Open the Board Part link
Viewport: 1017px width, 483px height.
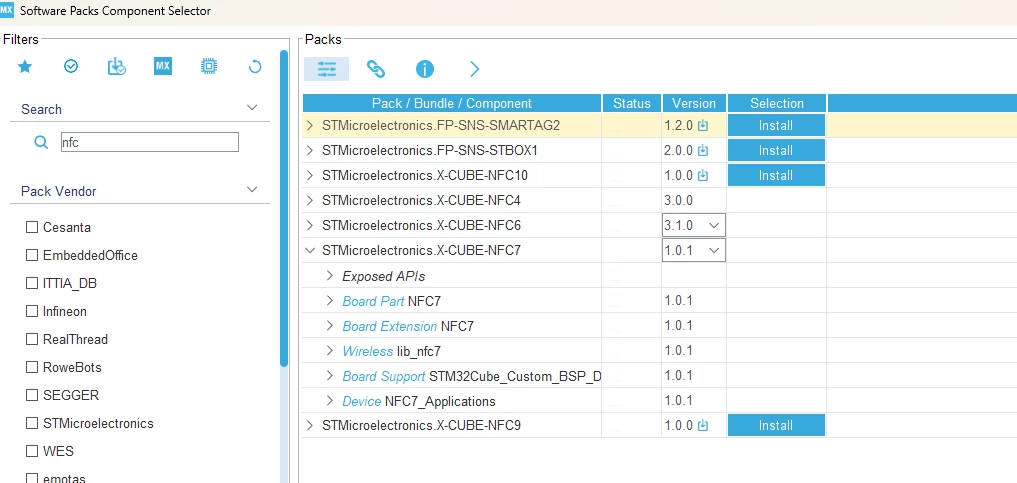pos(374,301)
